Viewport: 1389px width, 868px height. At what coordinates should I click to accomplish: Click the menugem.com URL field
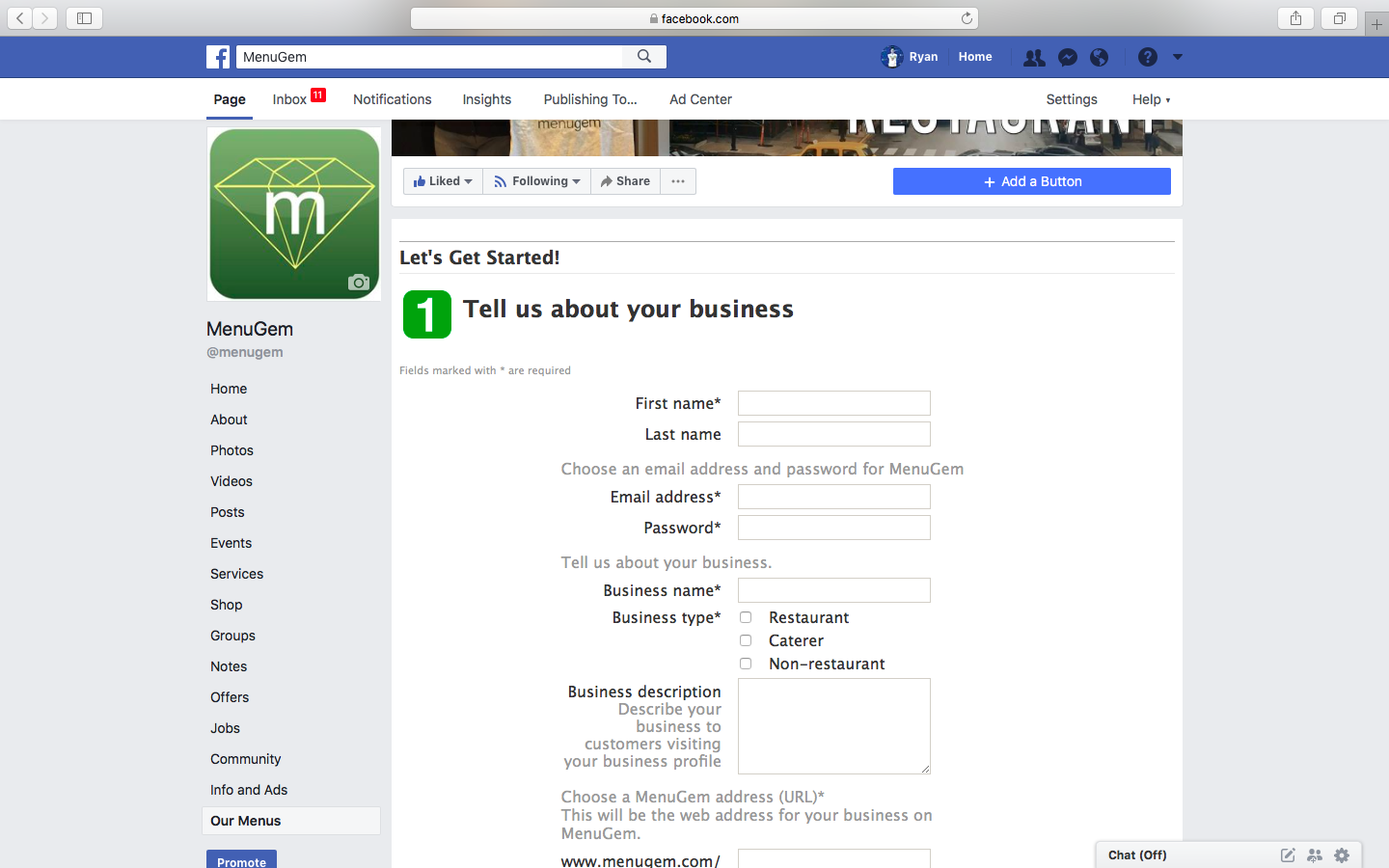834,858
